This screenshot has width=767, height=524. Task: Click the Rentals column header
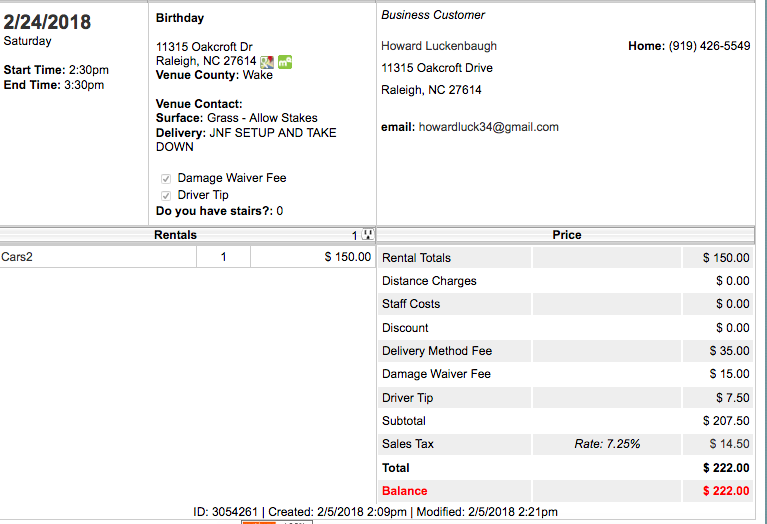(175, 235)
